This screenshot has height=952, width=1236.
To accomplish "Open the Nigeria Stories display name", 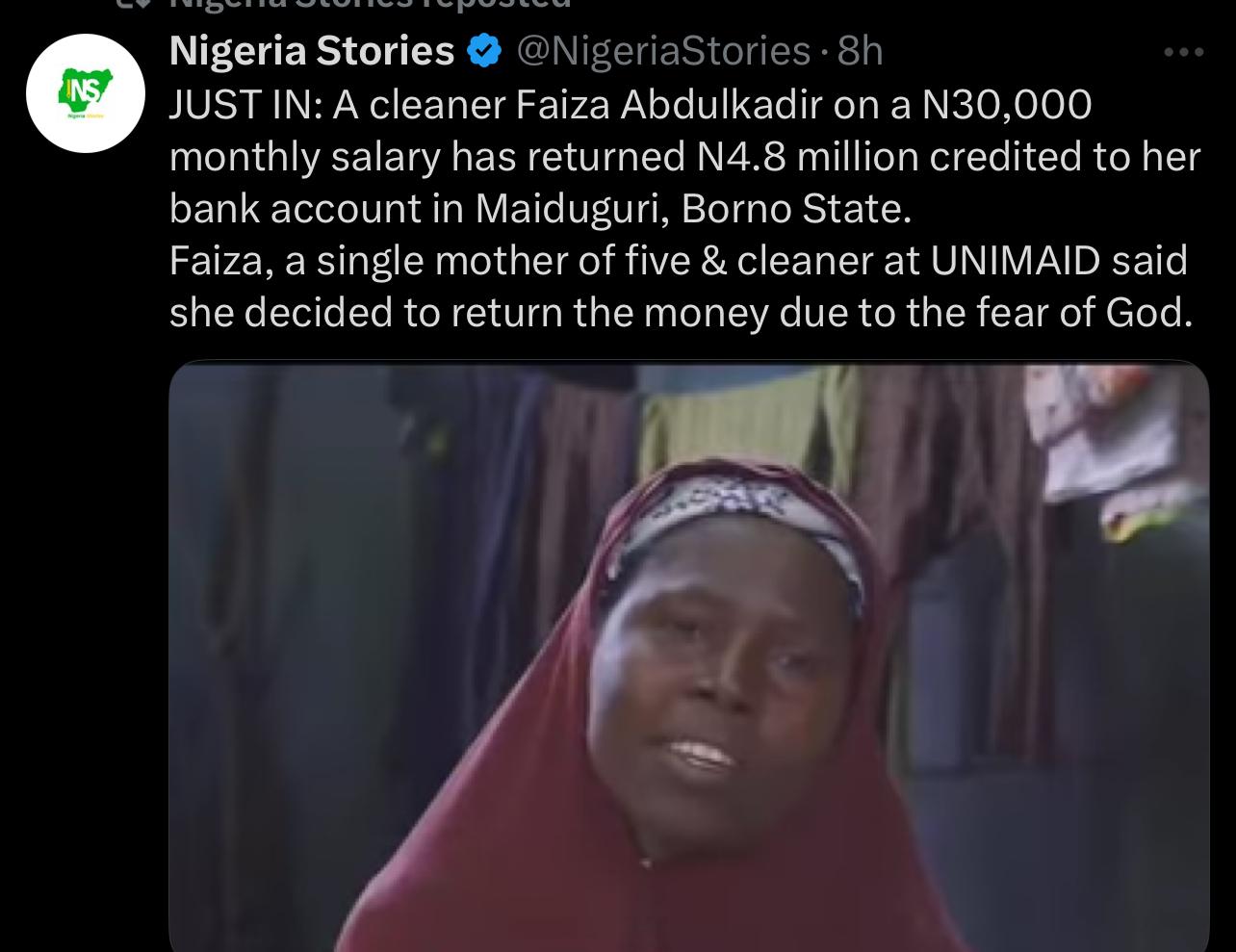I will pyautogui.click(x=312, y=50).
